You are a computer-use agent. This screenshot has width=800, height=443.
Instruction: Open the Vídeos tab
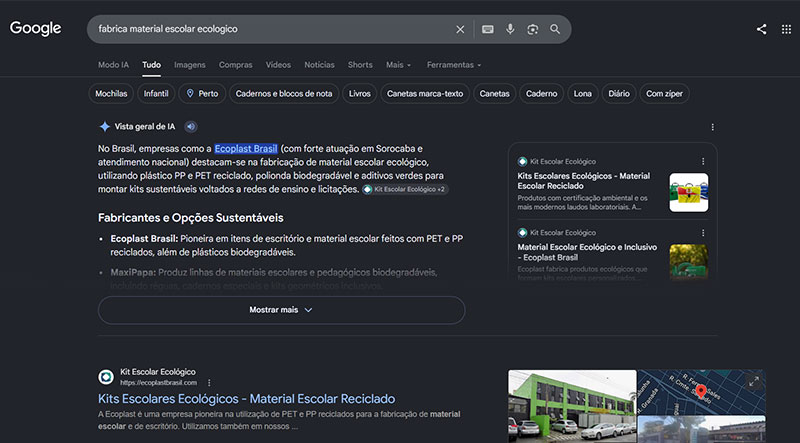click(x=278, y=65)
